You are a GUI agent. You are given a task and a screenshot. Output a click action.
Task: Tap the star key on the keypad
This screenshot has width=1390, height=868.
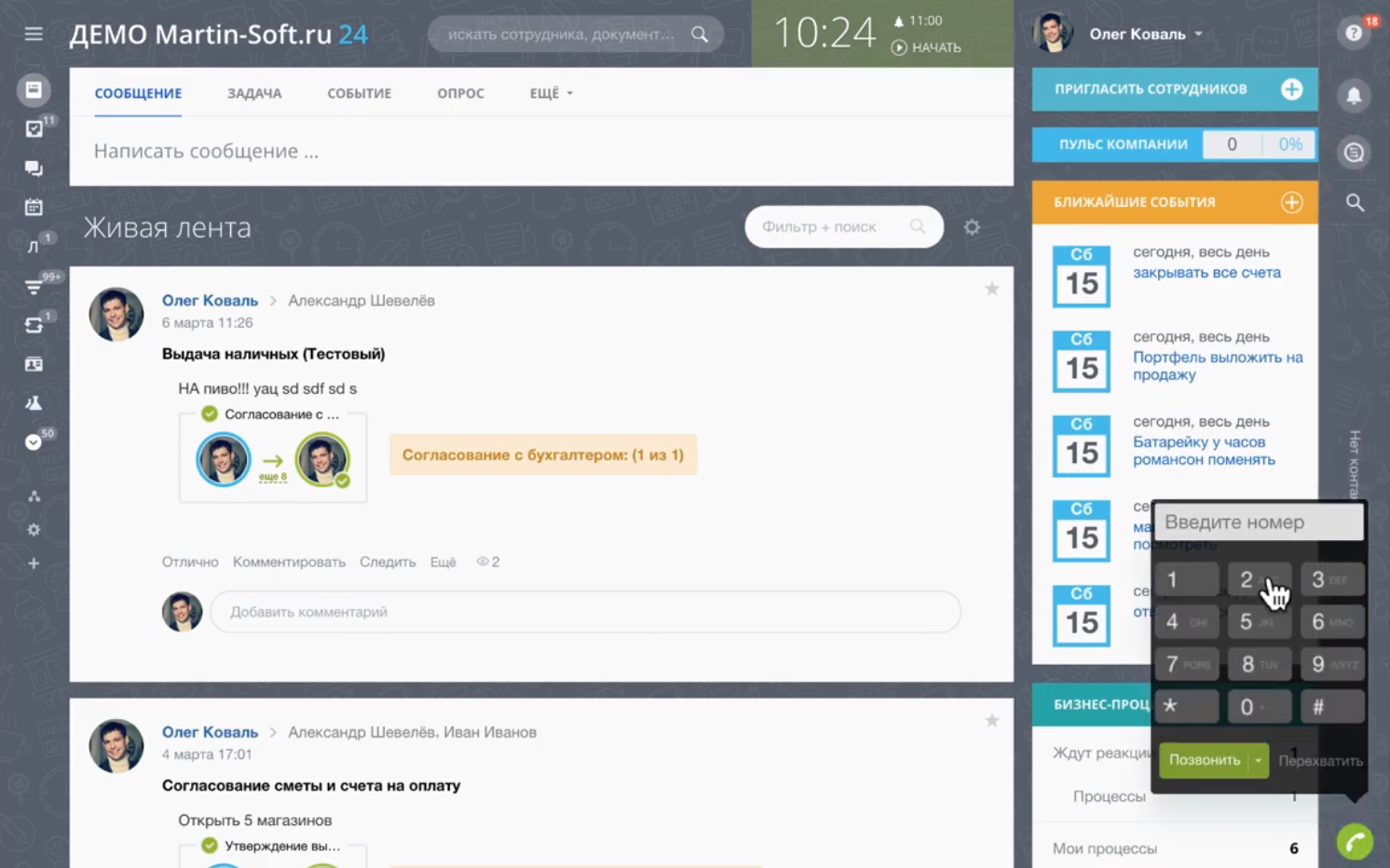(1187, 707)
